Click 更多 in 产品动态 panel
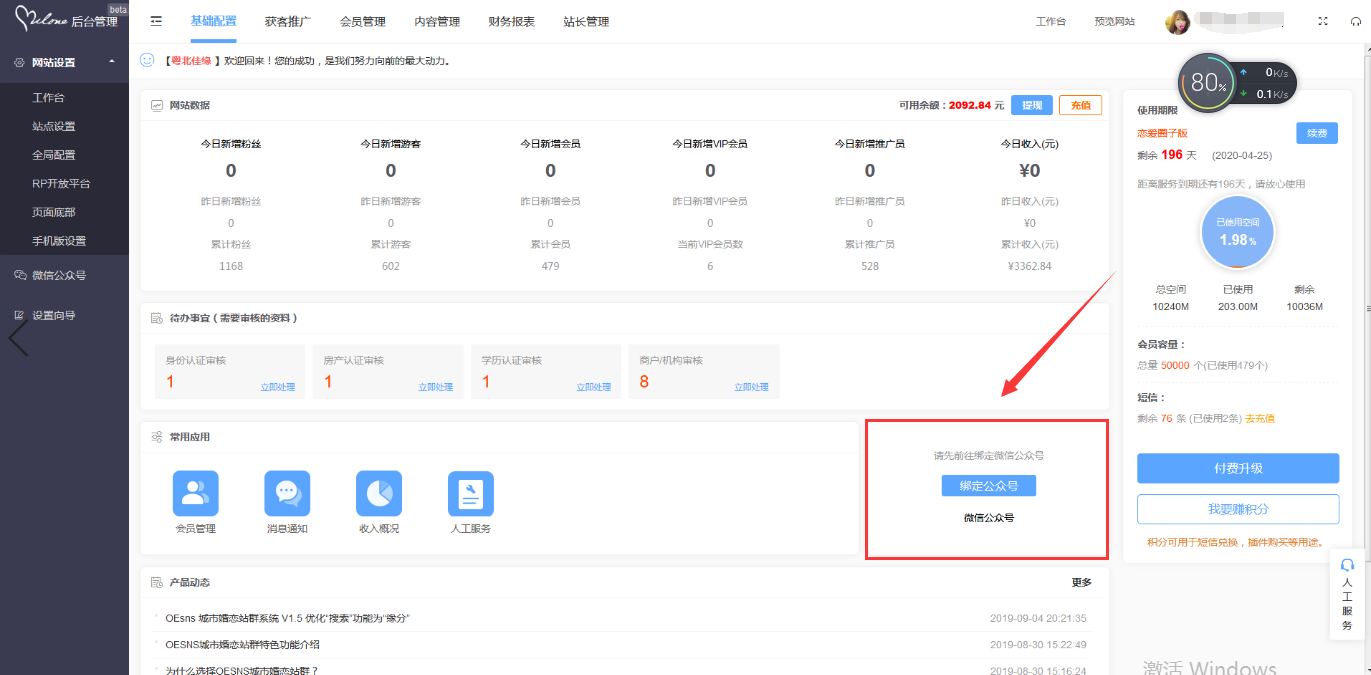The height and width of the screenshot is (675, 1371). [1082, 582]
